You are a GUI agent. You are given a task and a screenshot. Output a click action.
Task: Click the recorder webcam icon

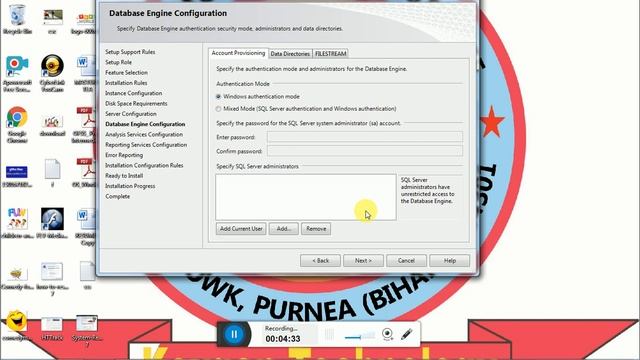387,334
